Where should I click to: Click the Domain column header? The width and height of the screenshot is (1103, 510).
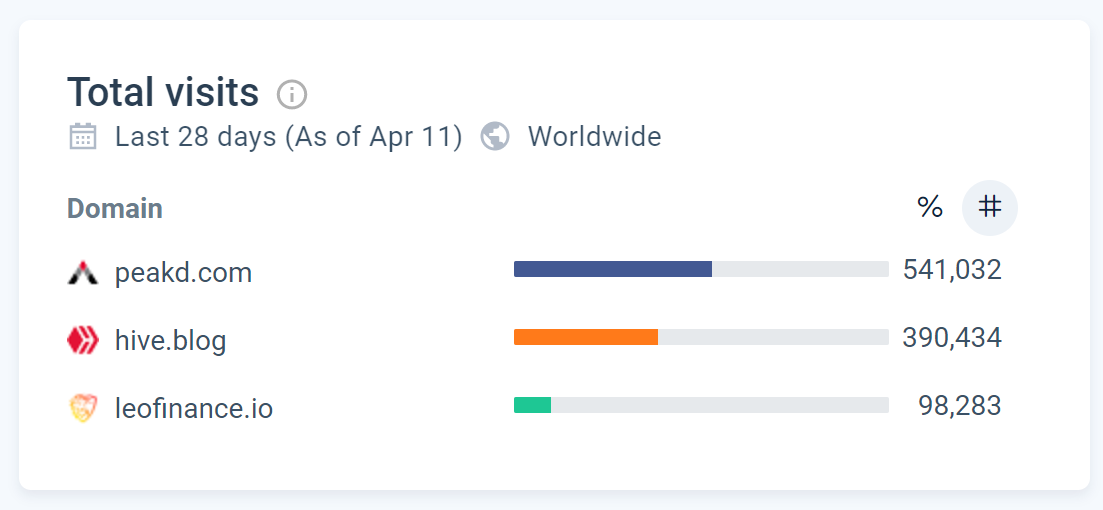(x=115, y=208)
